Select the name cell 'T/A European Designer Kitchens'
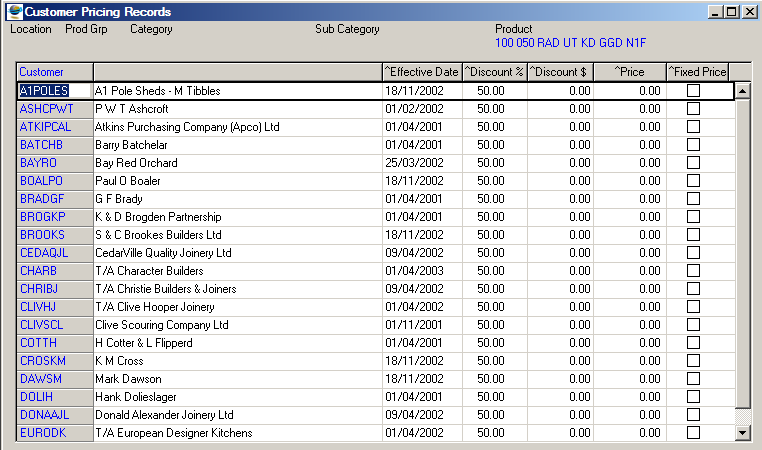This screenshot has height=450, width=762. pos(238,433)
